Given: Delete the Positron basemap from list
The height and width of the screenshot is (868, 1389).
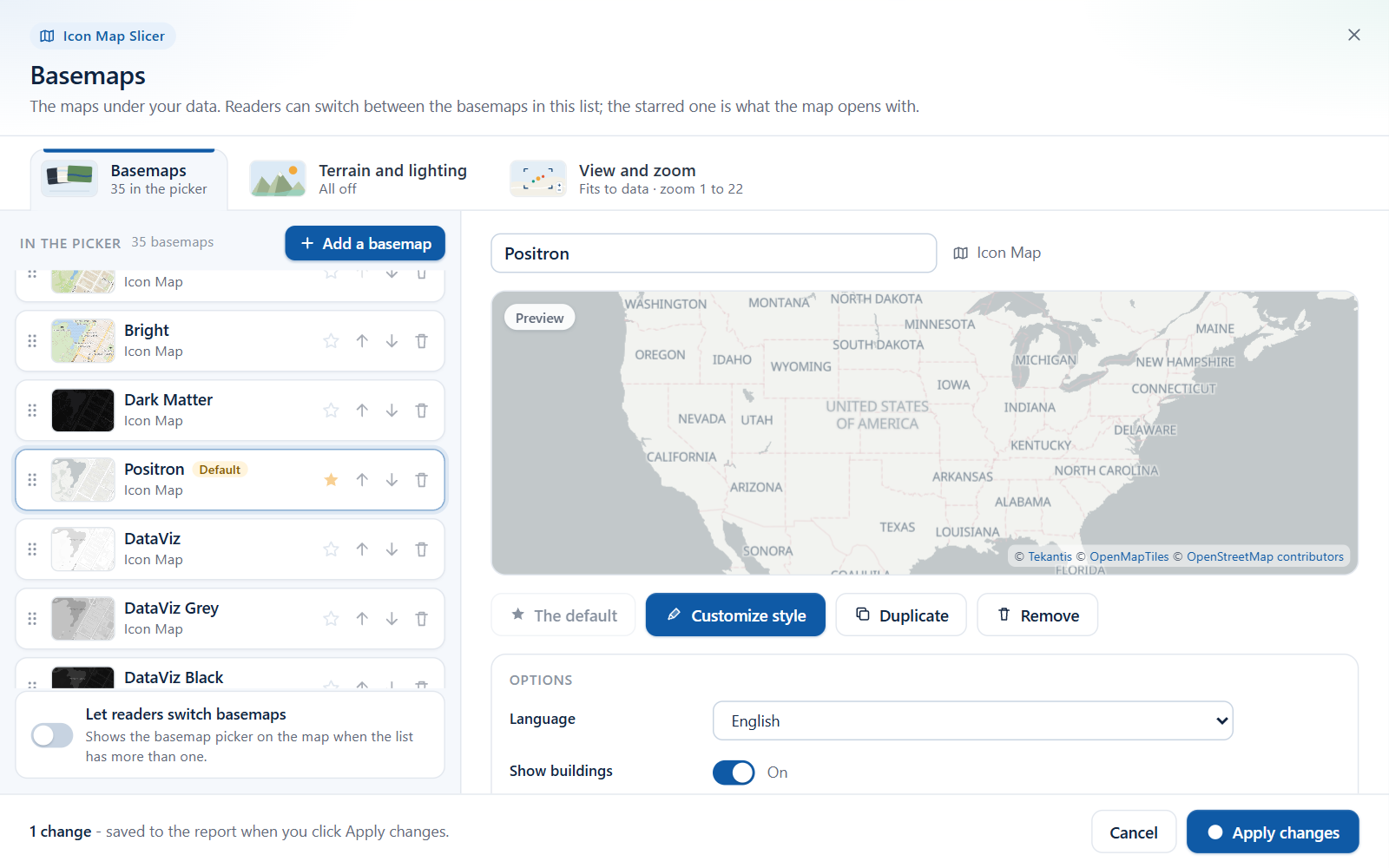Looking at the screenshot, I should point(421,480).
